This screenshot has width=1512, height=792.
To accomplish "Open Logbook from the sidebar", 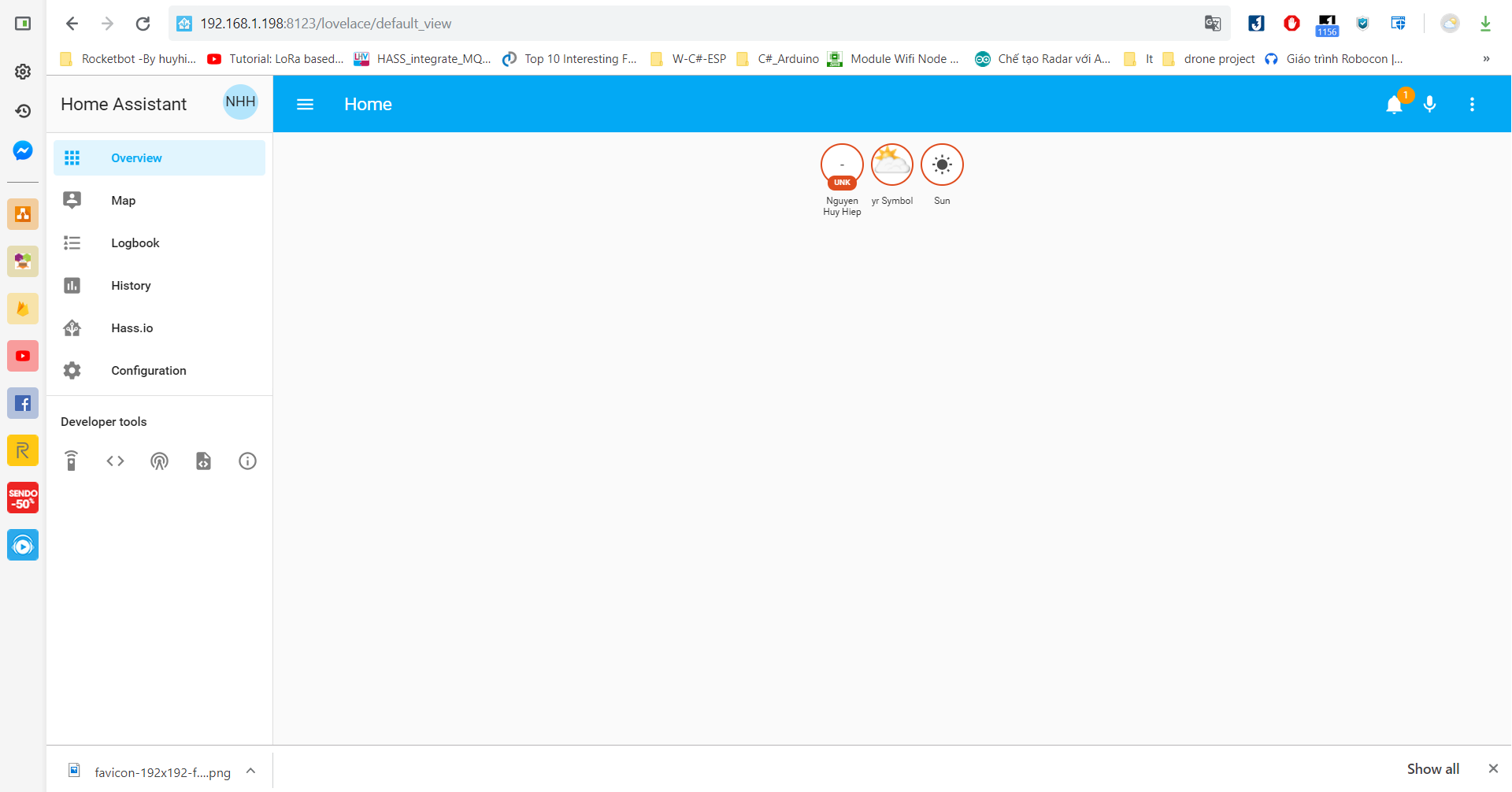I will 159,243.
